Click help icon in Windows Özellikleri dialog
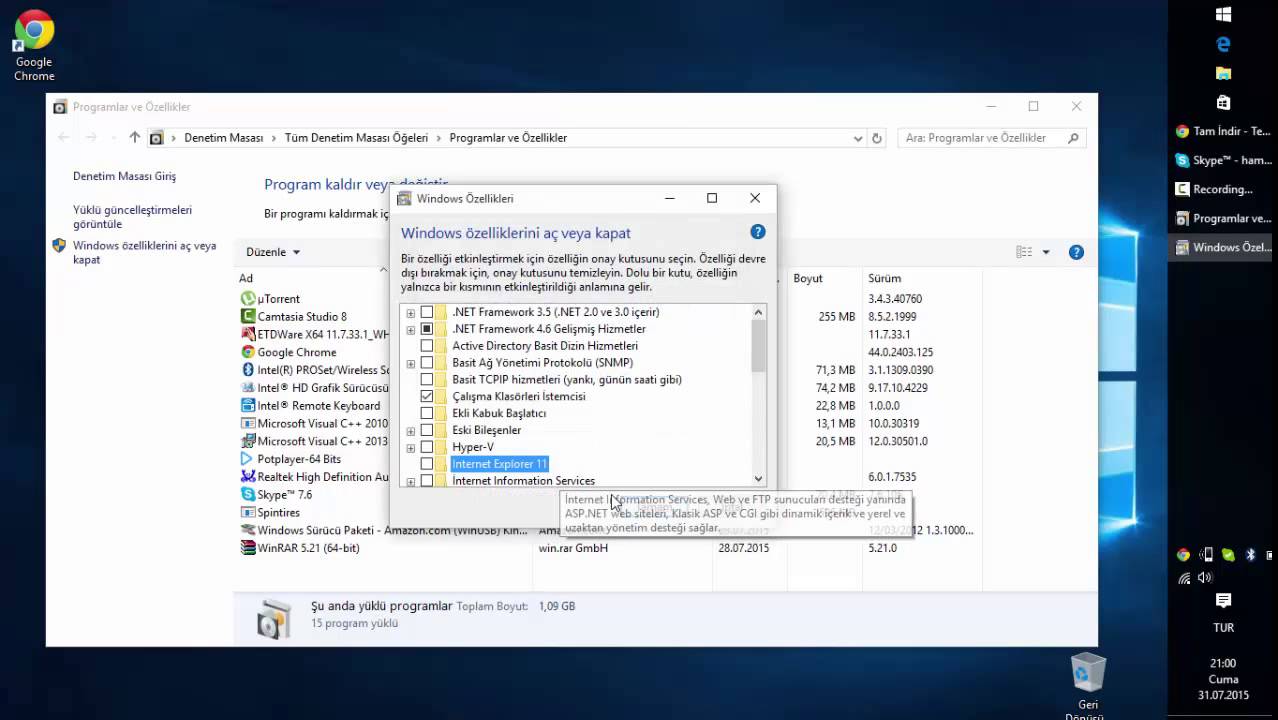Screen dimensions: 1278x720 click(x=758, y=232)
